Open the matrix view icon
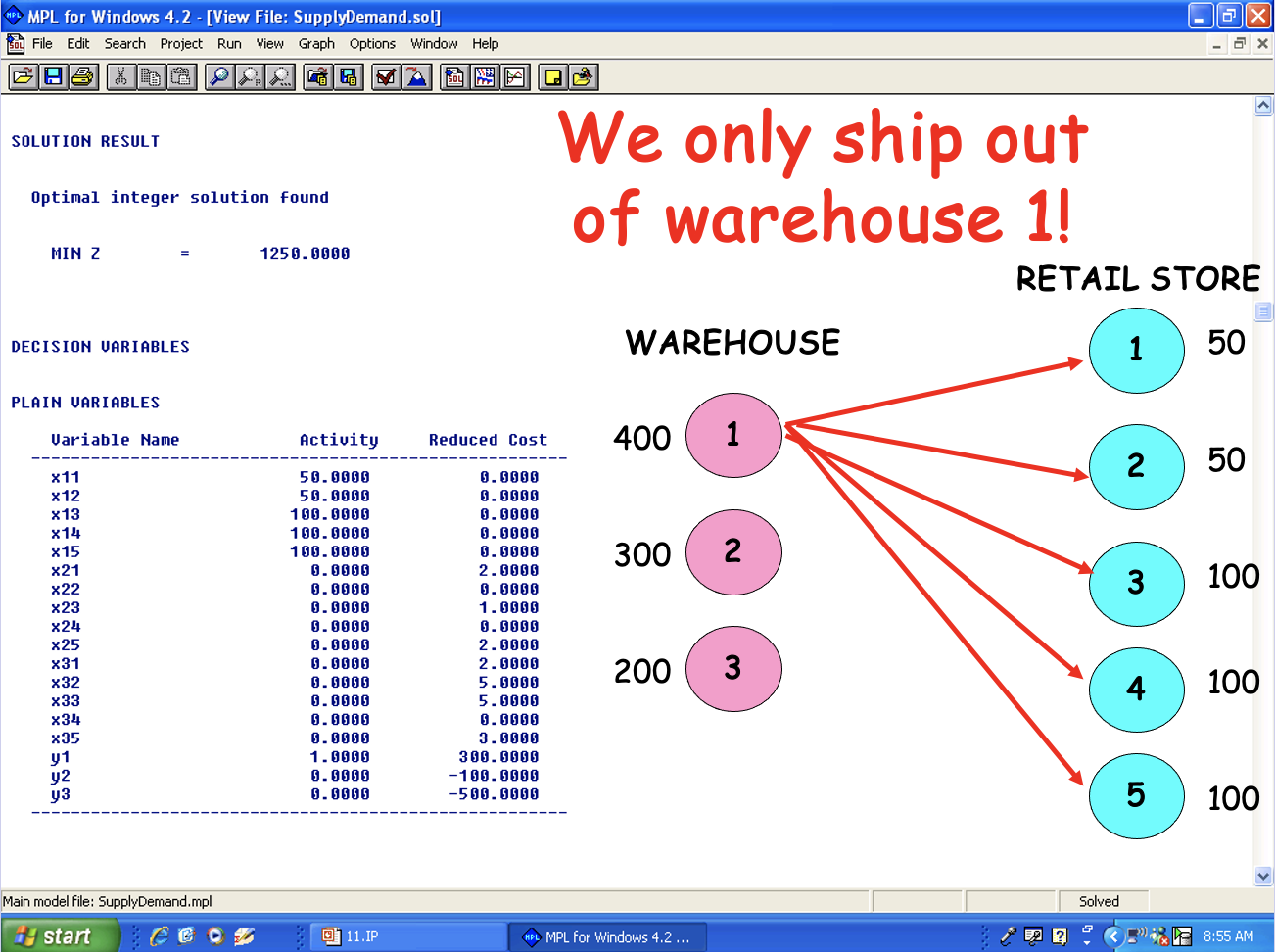Viewport: 1275px width, 952px height. click(484, 76)
